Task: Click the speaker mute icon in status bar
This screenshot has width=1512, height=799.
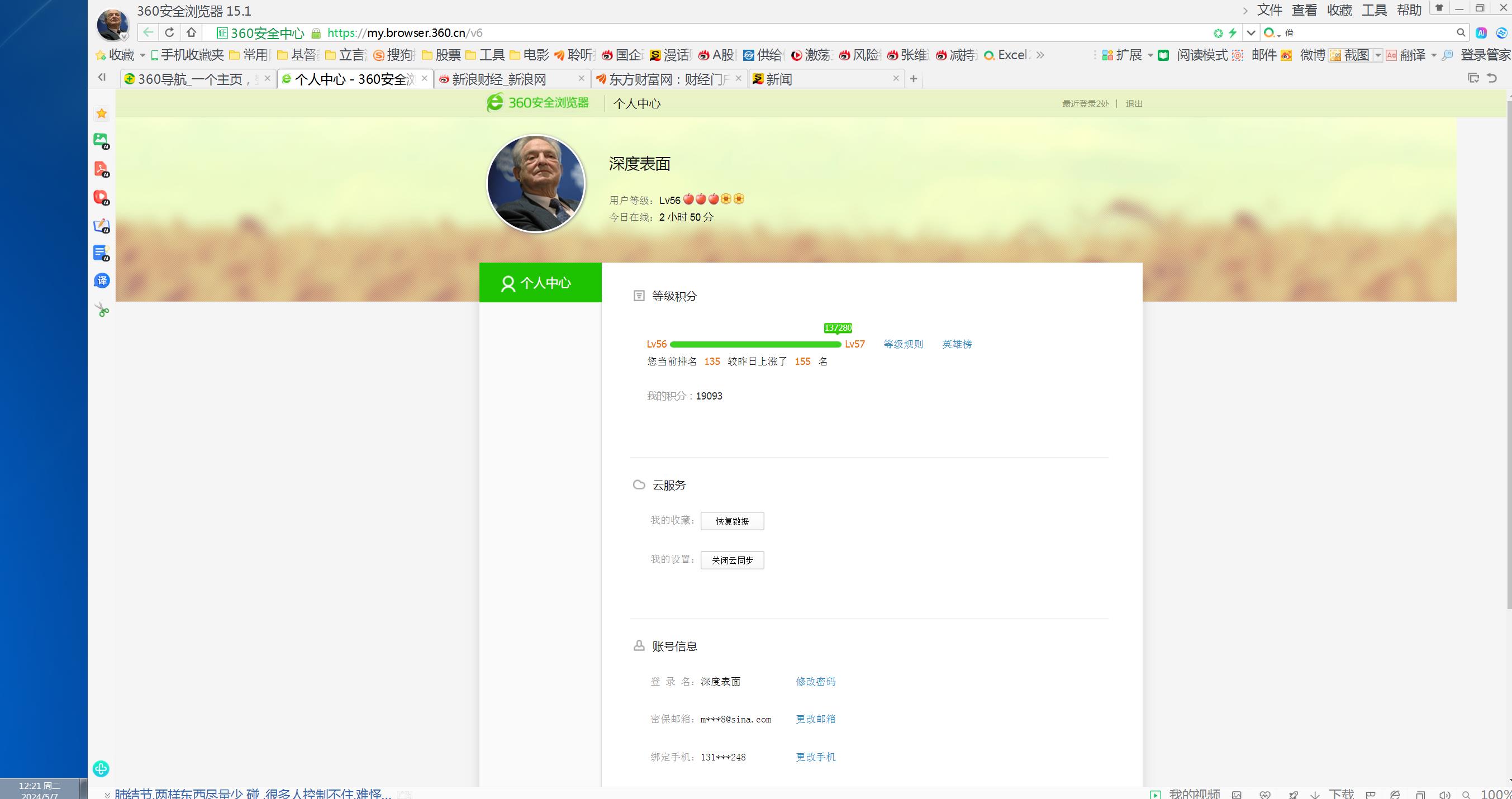Action: point(1444,795)
